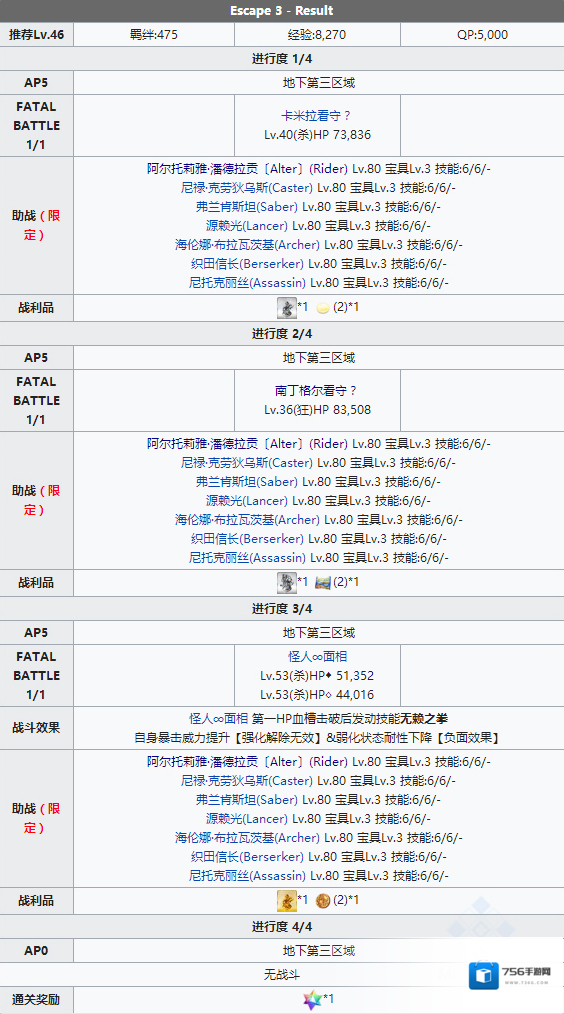Open 尼托克丽丝(Assassin) link under 进行度 3/4
Viewport: 564px width, 1014px height.
248,875
